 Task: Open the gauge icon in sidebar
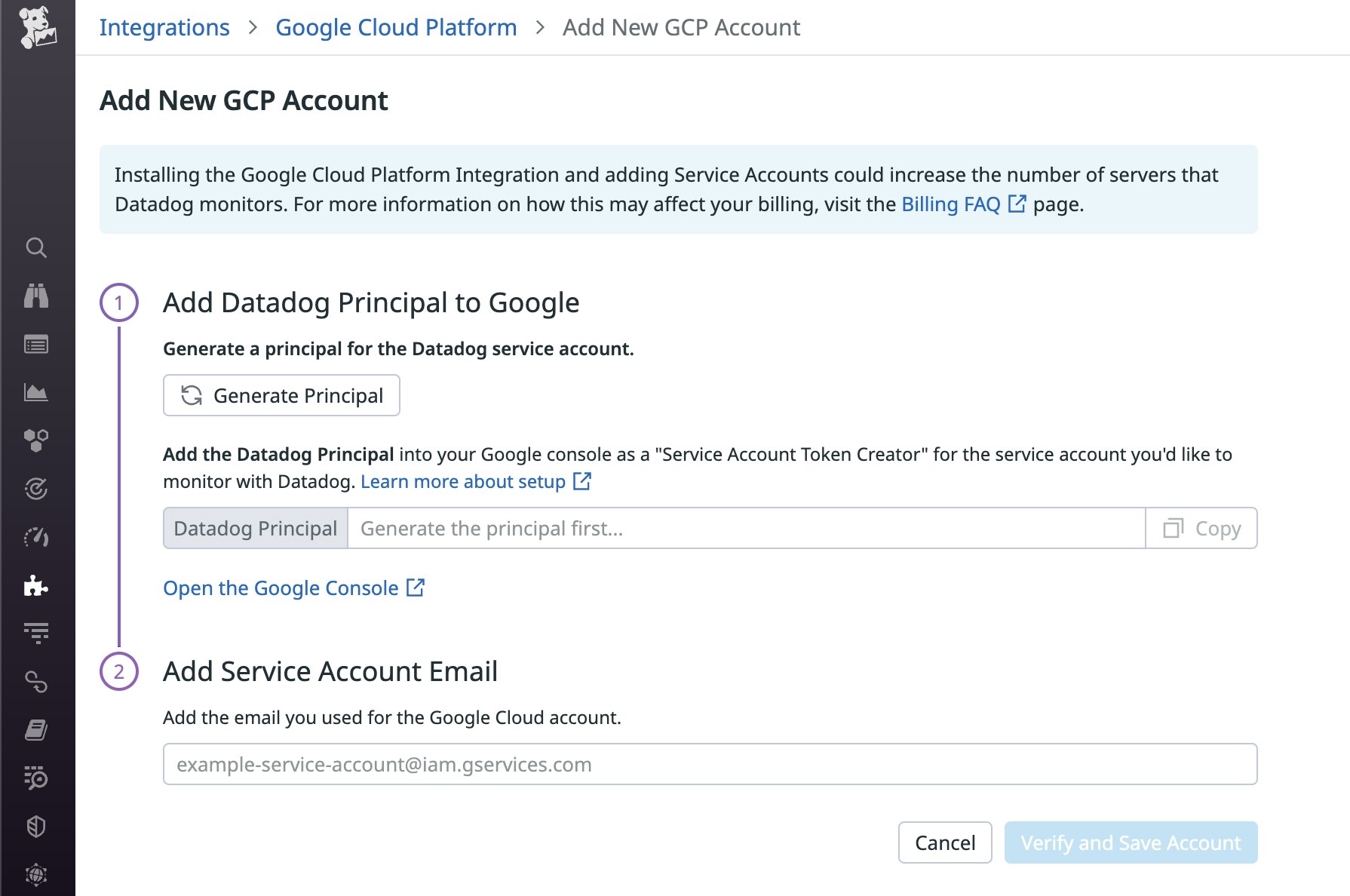click(36, 538)
